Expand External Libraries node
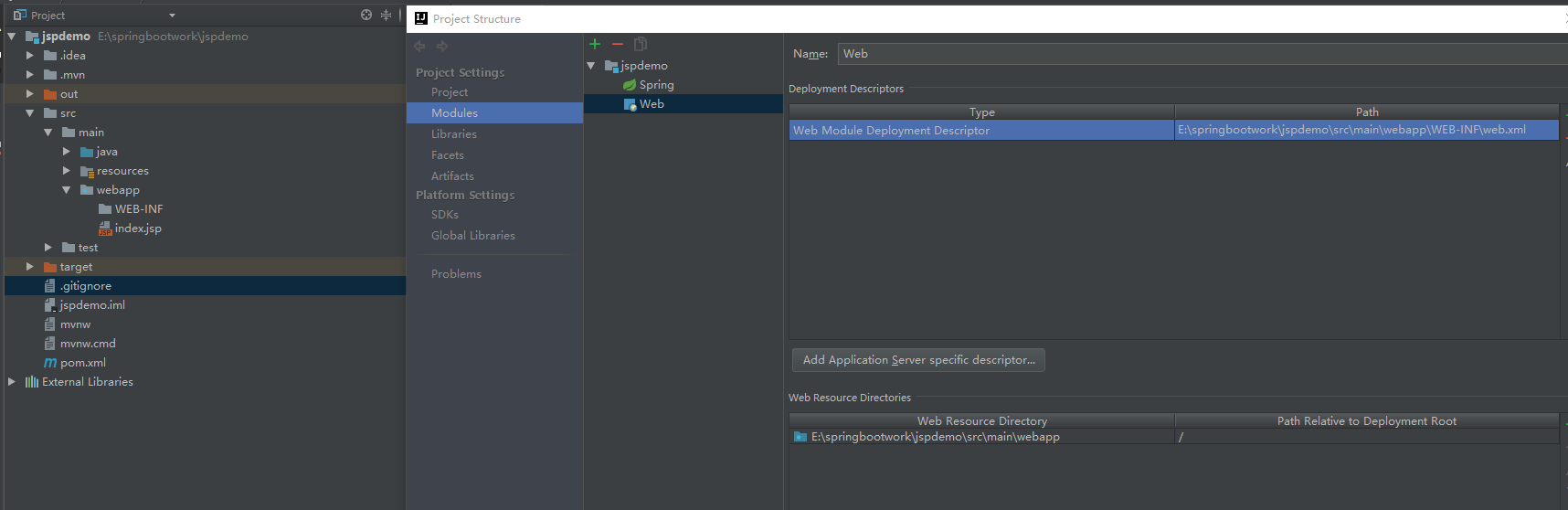Screen dimensions: 1568x510 pyautogui.click(x=12, y=382)
